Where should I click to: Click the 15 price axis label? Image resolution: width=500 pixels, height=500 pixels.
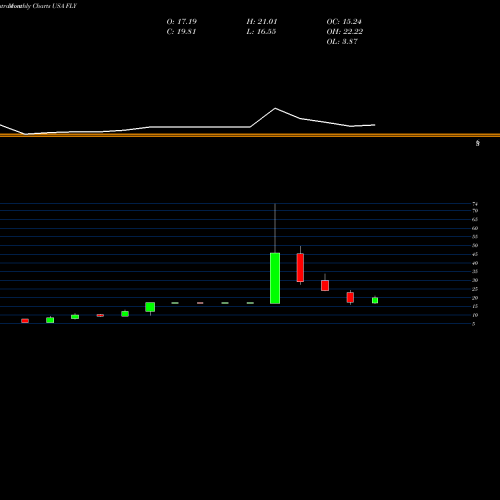coord(475,306)
